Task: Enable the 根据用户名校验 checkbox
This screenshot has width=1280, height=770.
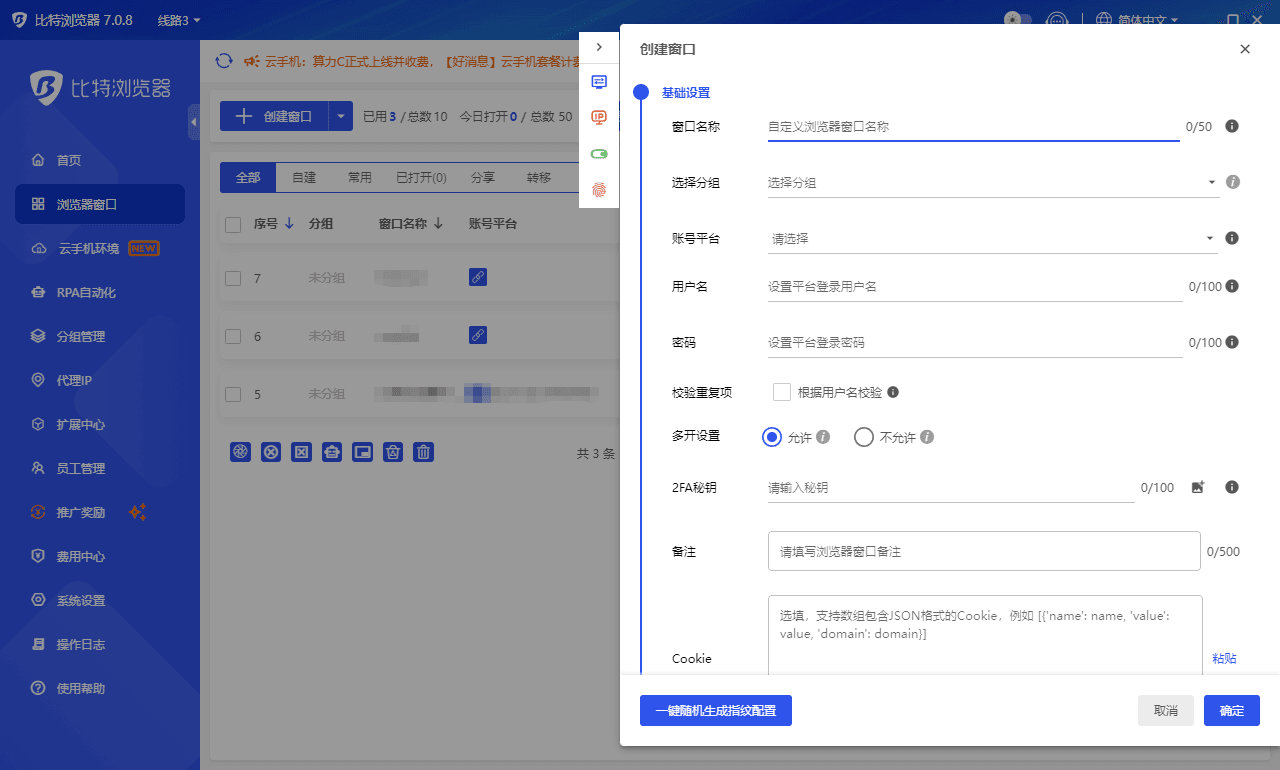Action: pyautogui.click(x=781, y=392)
